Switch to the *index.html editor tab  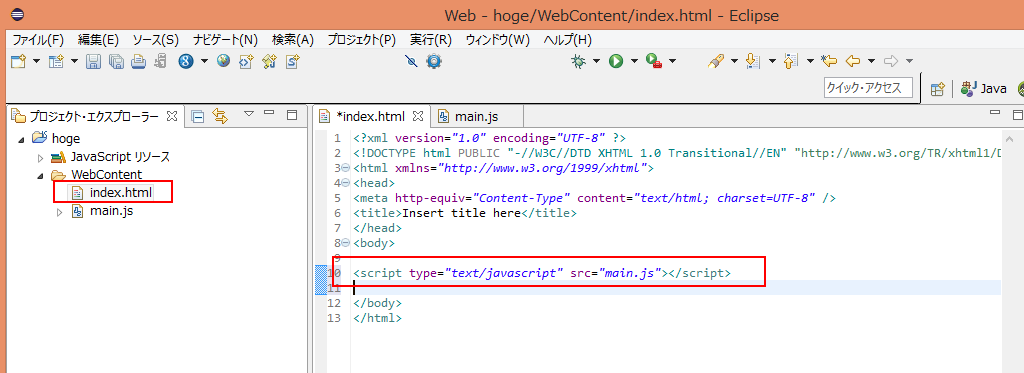point(370,116)
